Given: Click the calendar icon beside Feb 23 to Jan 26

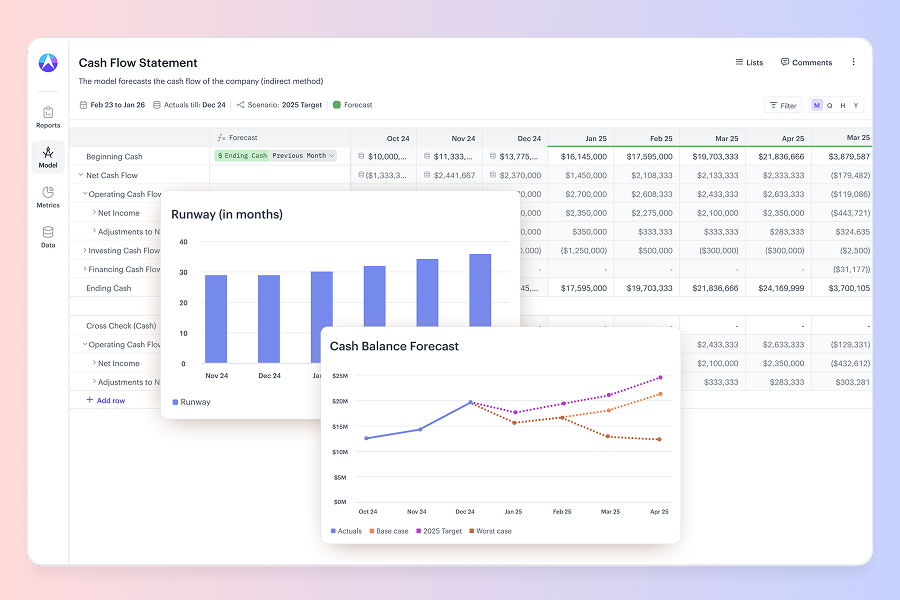Looking at the screenshot, I should (84, 105).
